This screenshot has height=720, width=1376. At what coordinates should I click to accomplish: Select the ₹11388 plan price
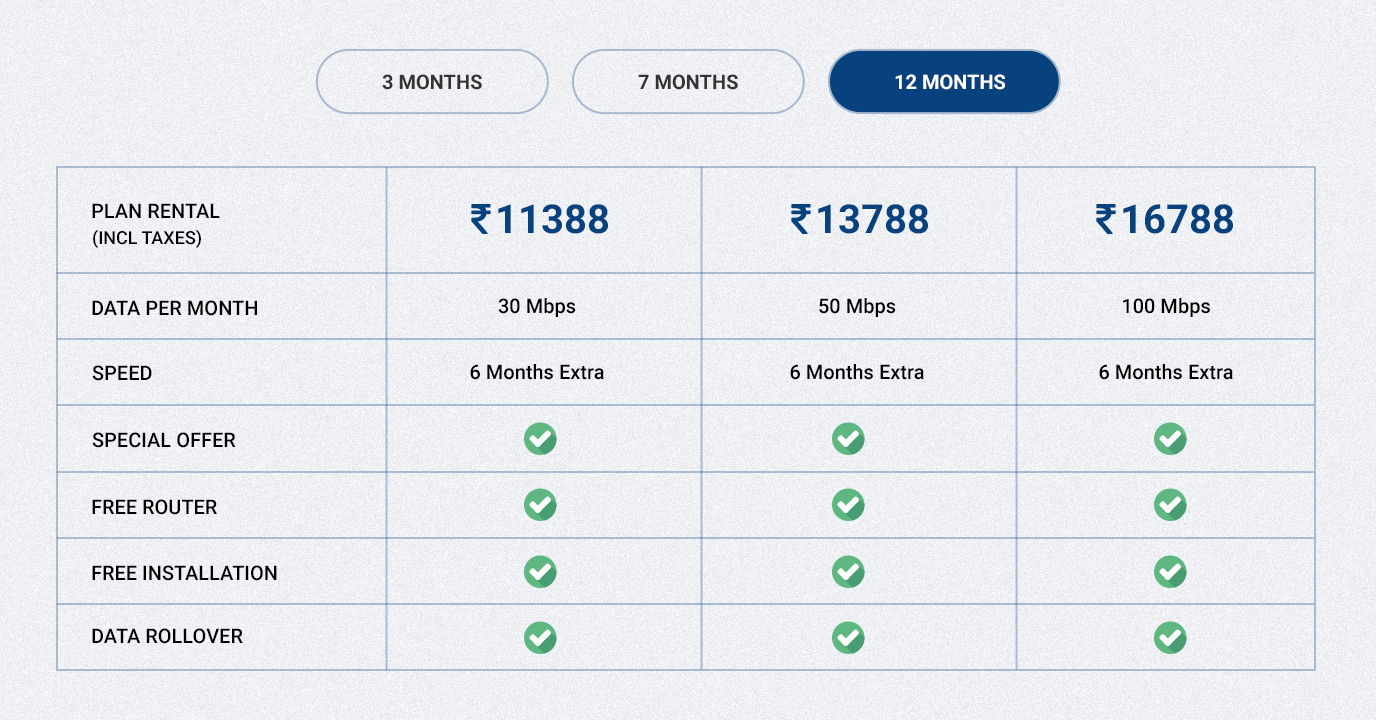click(x=539, y=219)
